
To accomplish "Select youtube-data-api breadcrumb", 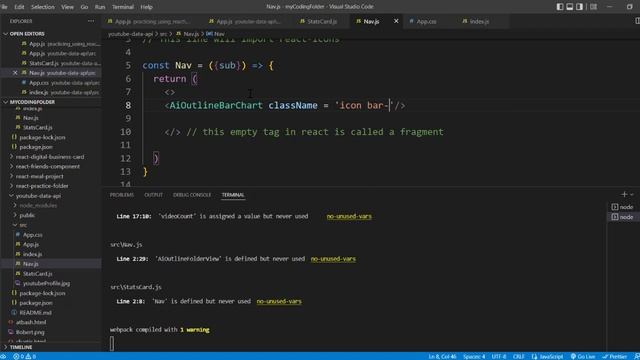I will click(131, 34).
